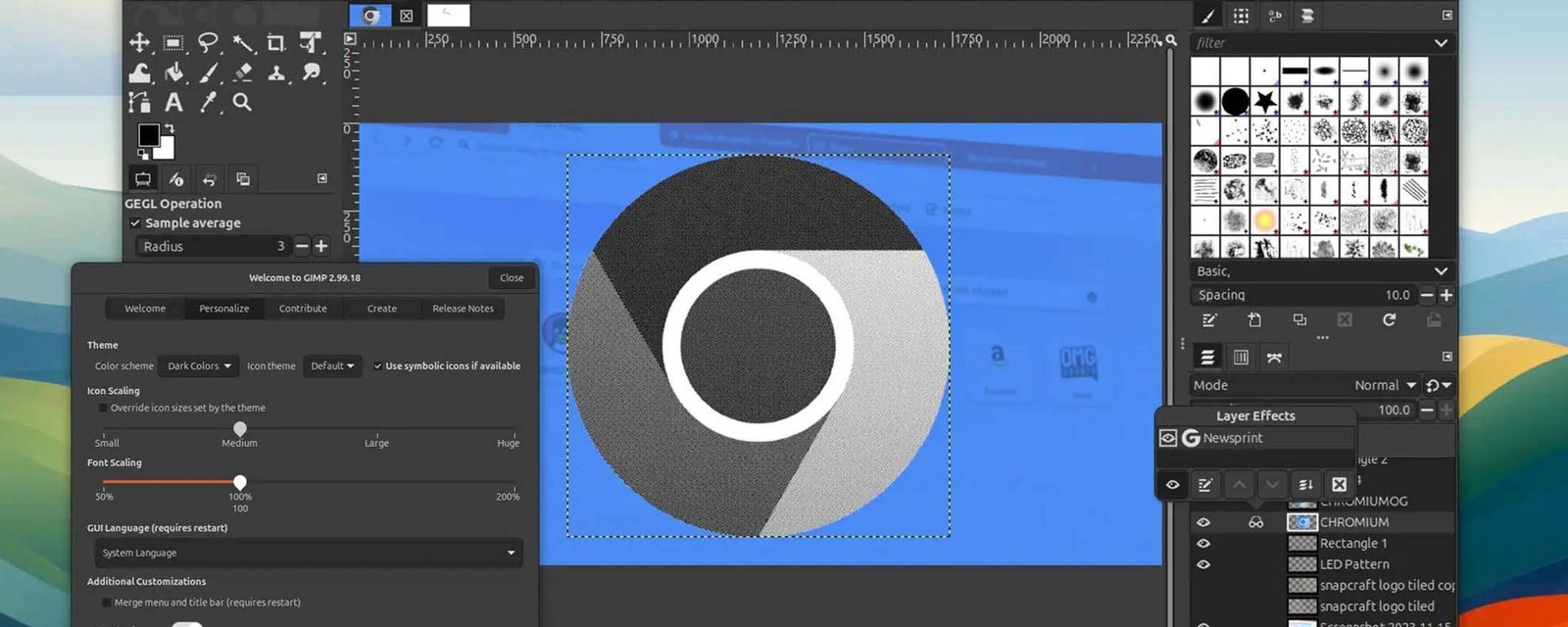Hide the Rectangle 1 layer
Image resolution: width=1568 pixels, height=627 pixels.
pos(1203,544)
